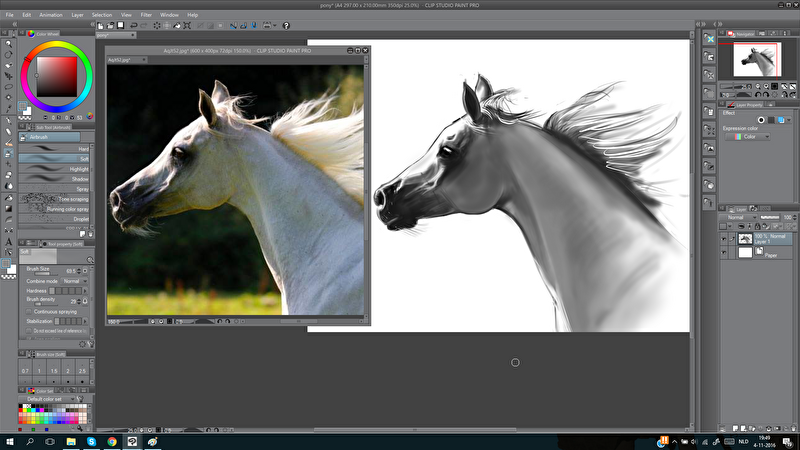Click the Navigator preview thumbnail
Screen dimensions: 800x450
pyautogui.click(x=757, y=60)
